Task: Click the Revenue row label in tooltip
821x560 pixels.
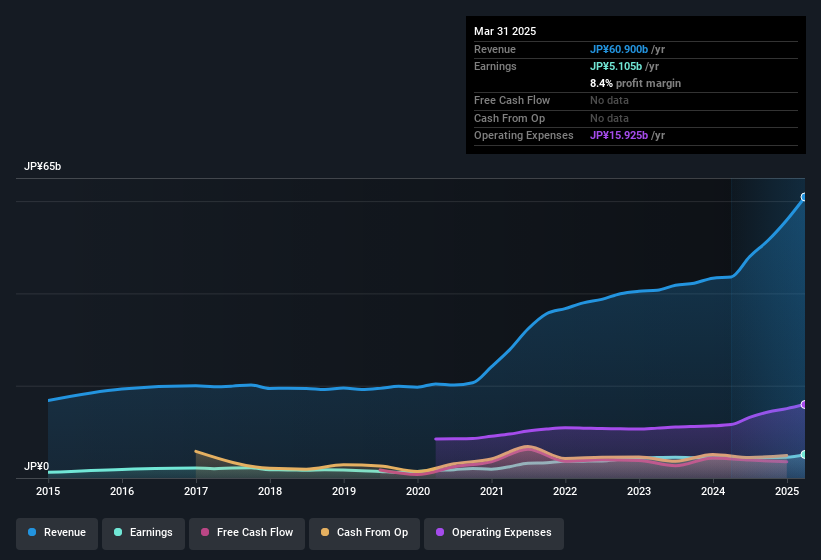Action: pyautogui.click(x=495, y=49)
